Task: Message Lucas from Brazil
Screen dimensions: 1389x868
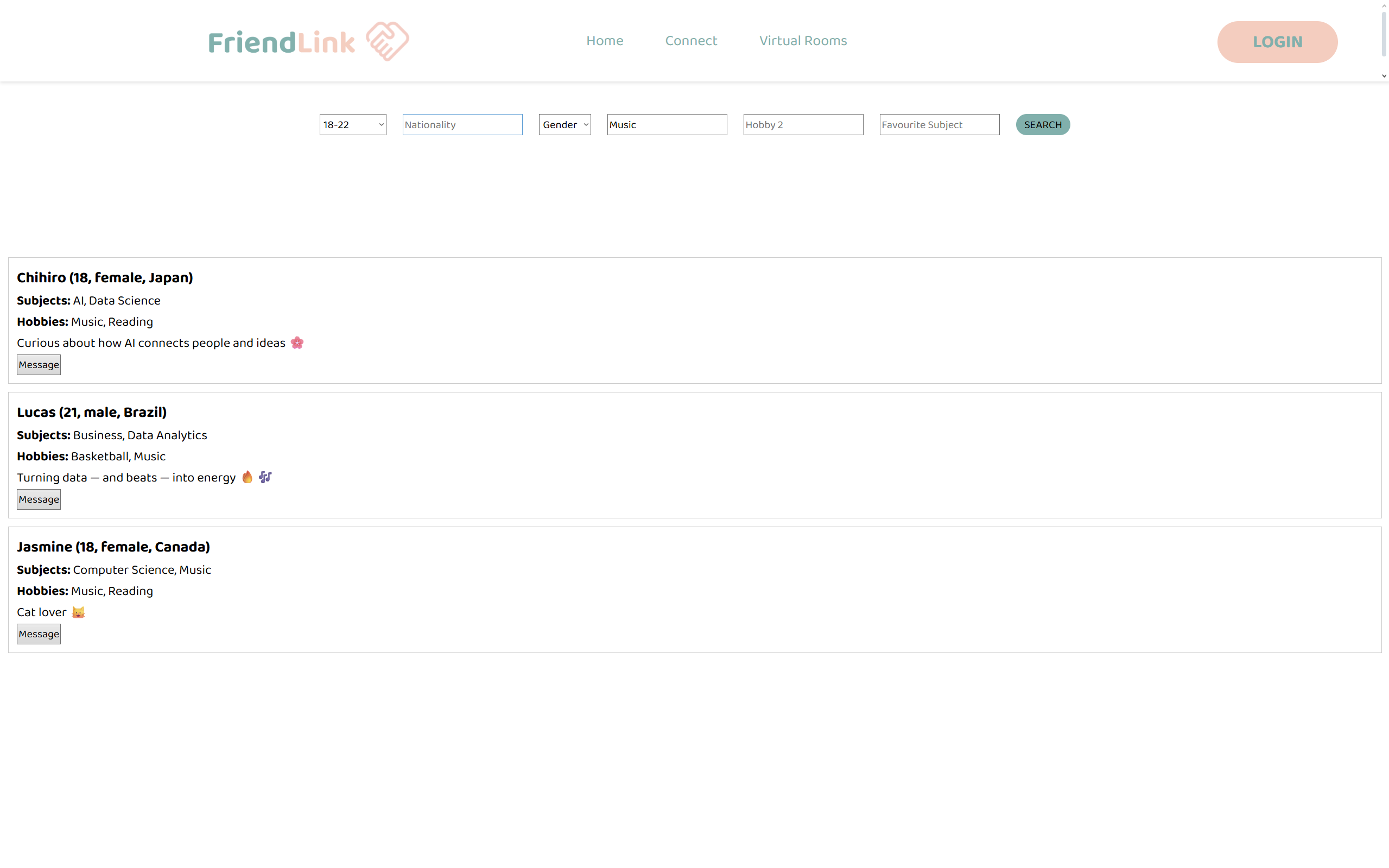Action: (39, 499)
